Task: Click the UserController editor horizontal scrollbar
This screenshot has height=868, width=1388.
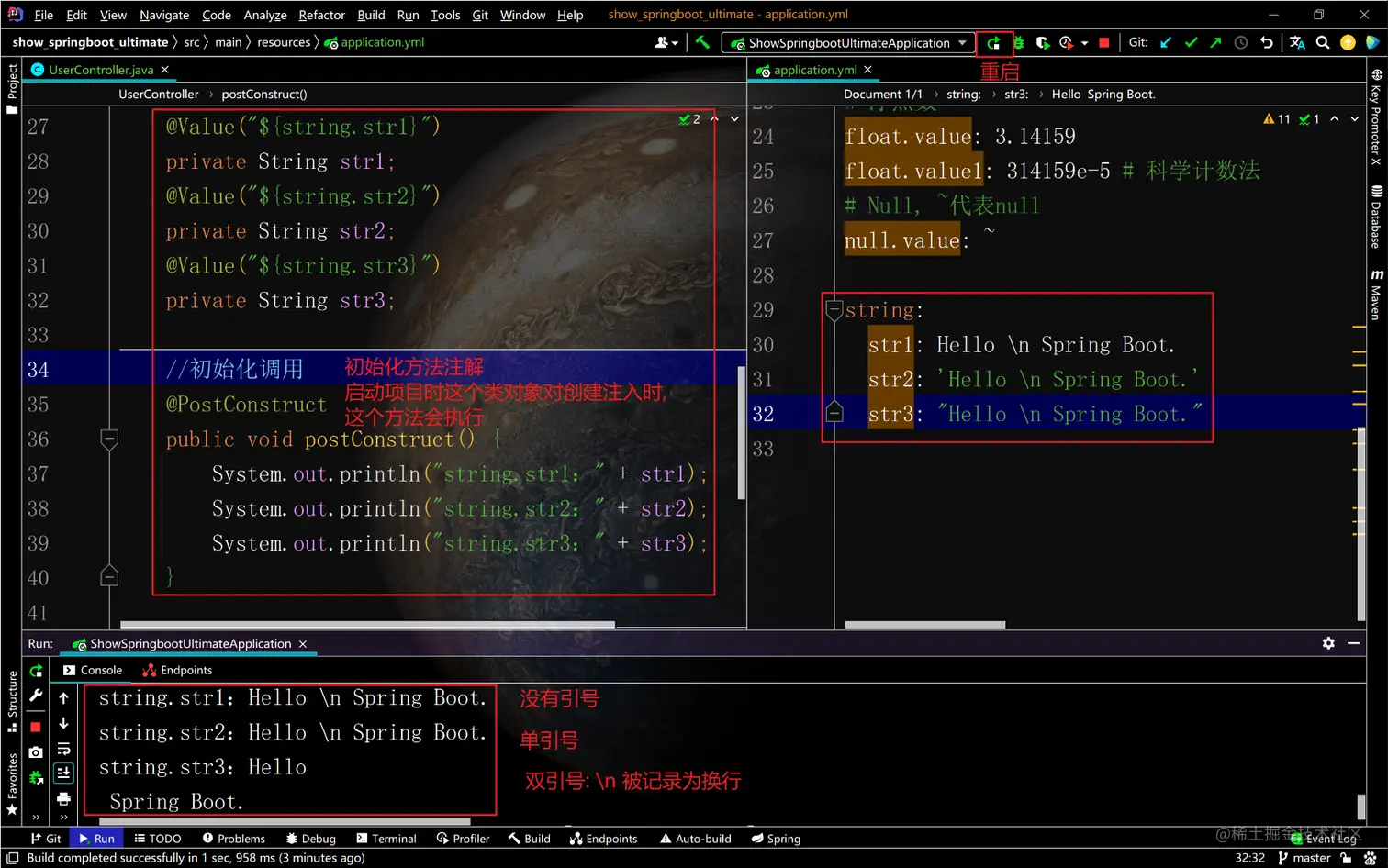Action: pos(367,625)
